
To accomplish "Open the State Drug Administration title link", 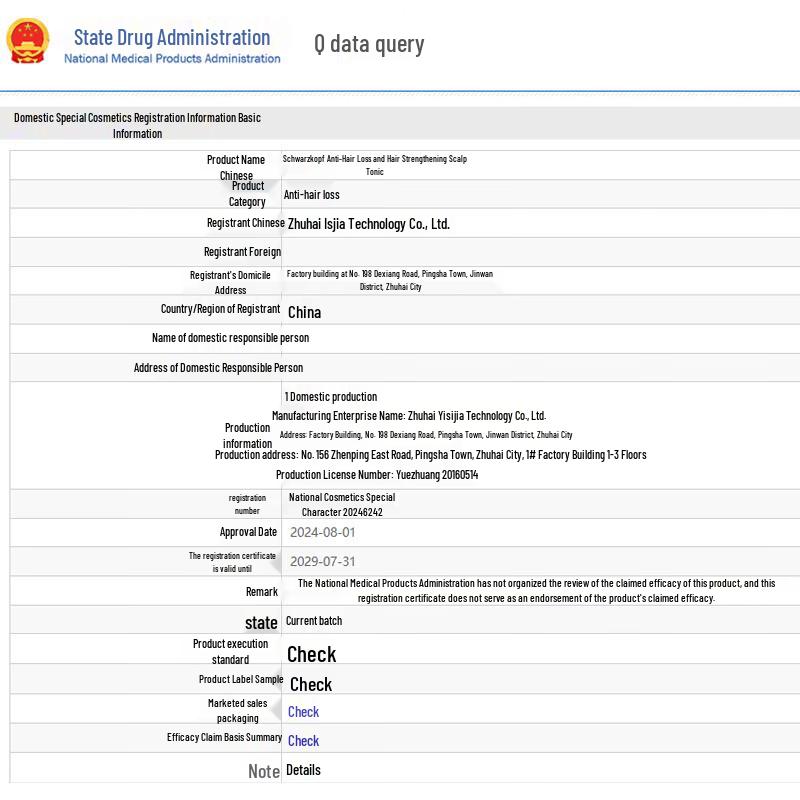I will pyautogui.click(x=172, y=37).
